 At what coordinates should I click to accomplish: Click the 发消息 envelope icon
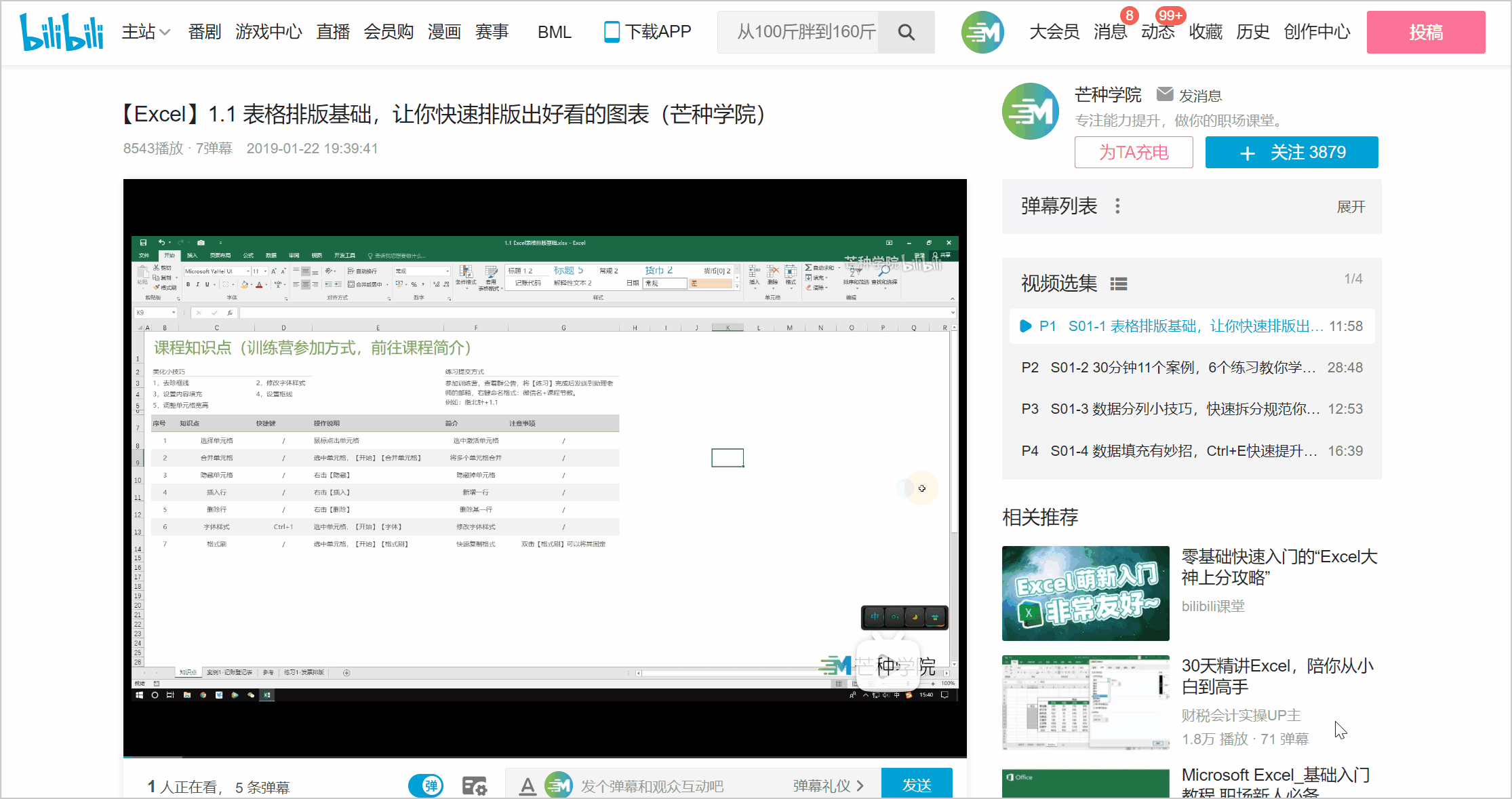(x=1165, y=94)
